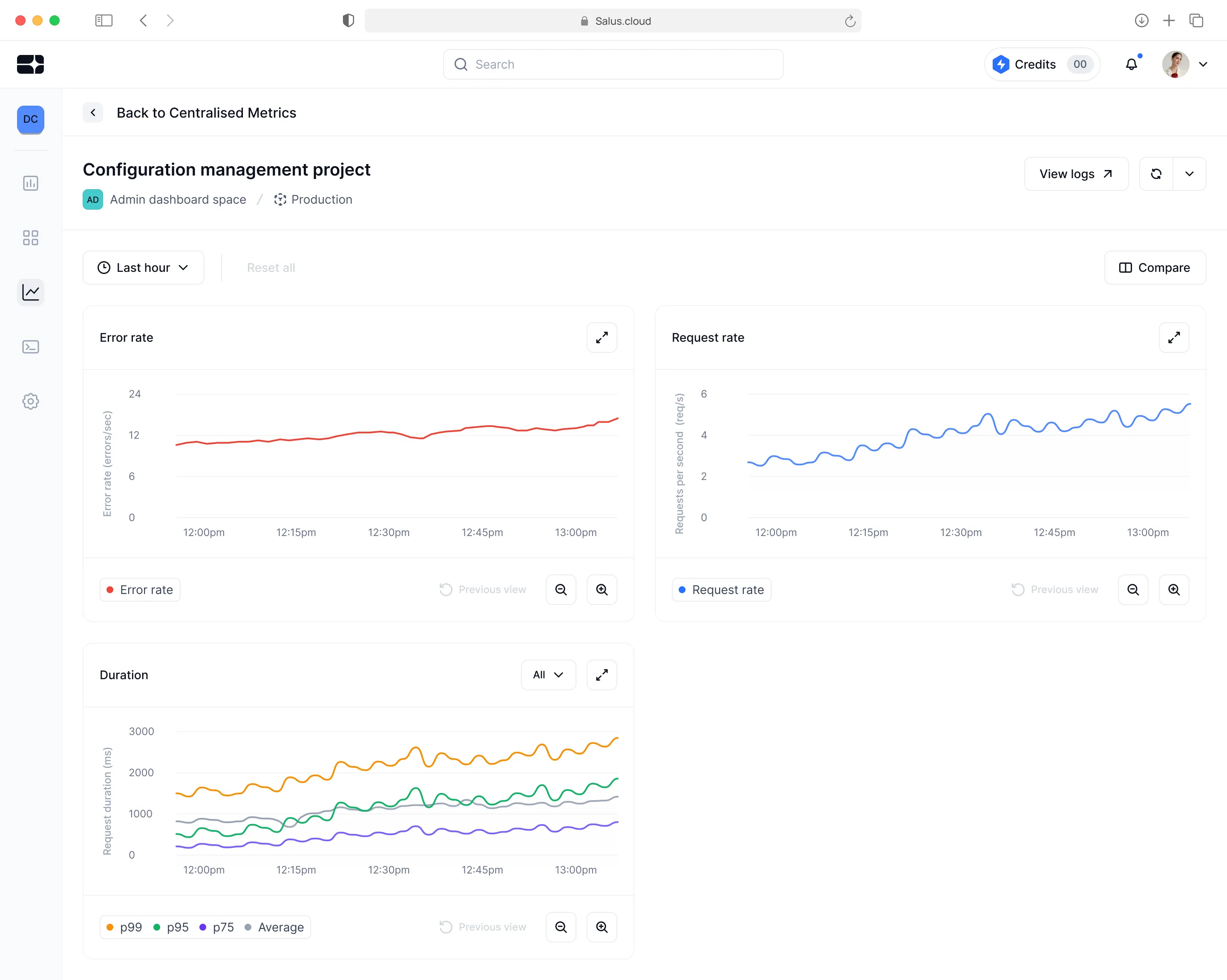This screenshot has height=980, width=1227.
Task: Expand the refresh options dropdown arrow
Action: (x=1189, y=173)
